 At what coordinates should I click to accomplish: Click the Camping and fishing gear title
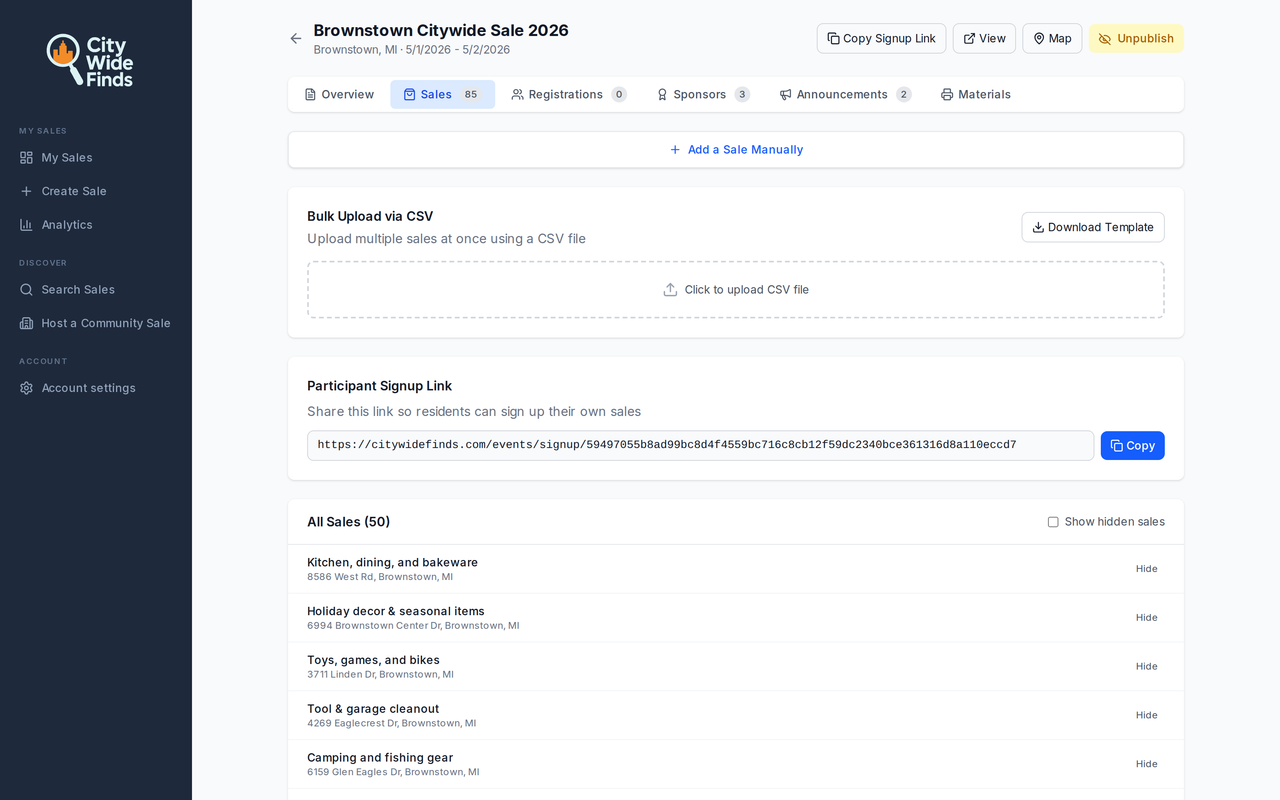click(380, 758)
